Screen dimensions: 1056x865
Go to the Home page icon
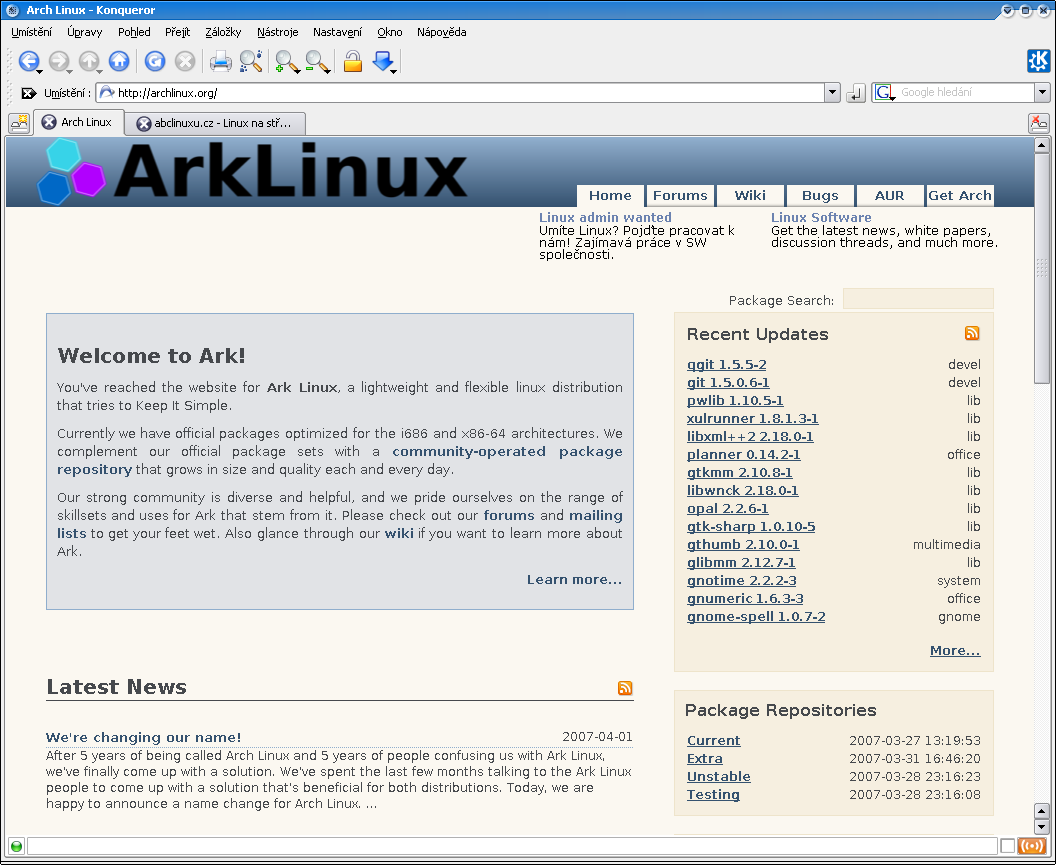[x=119, y=61]
